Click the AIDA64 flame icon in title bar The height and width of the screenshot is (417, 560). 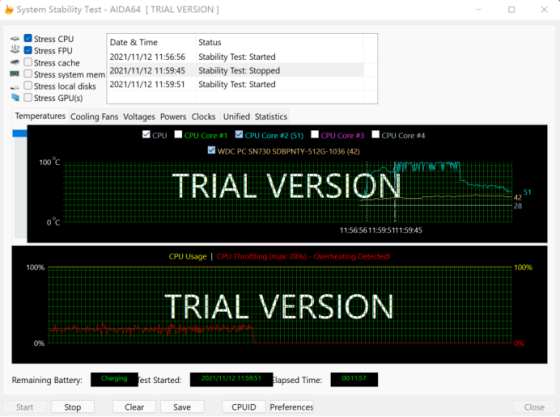click(9, 10)
